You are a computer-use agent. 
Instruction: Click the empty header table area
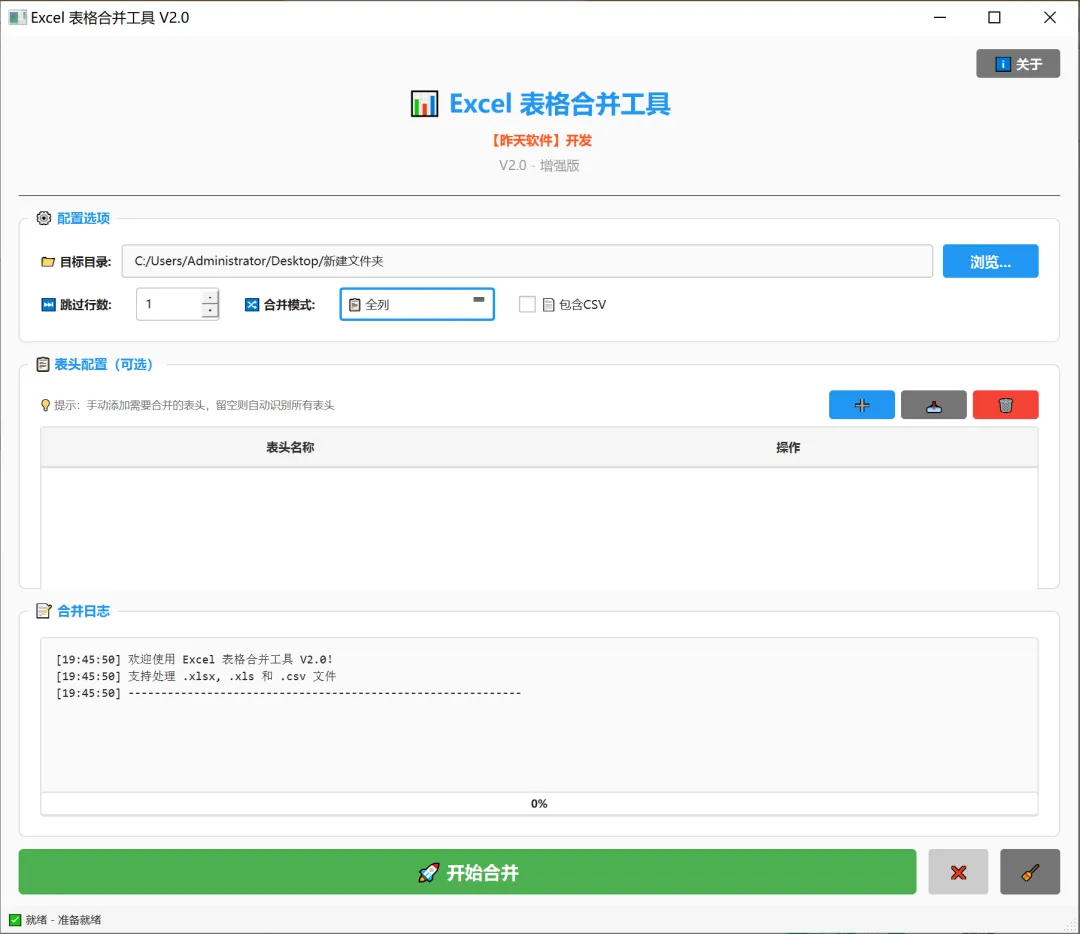tap(539, 528)
